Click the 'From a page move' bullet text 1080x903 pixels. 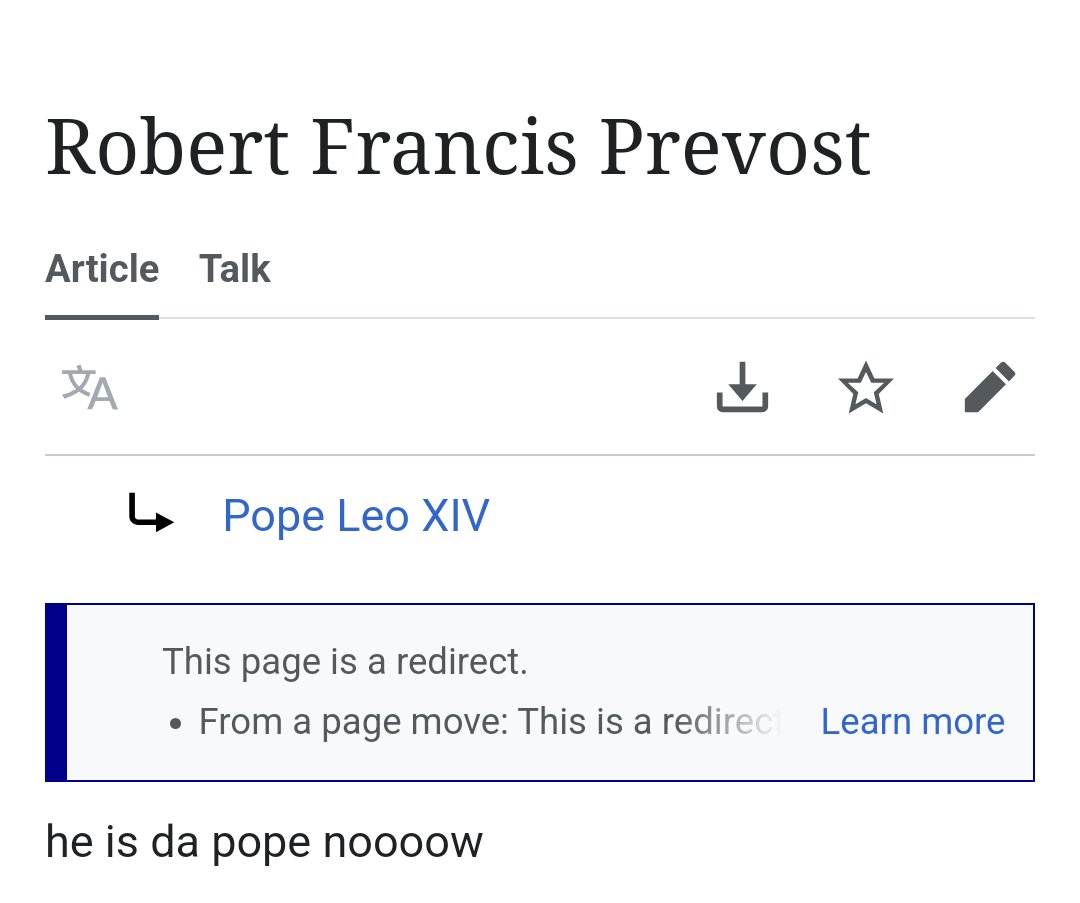pos(353,722)
